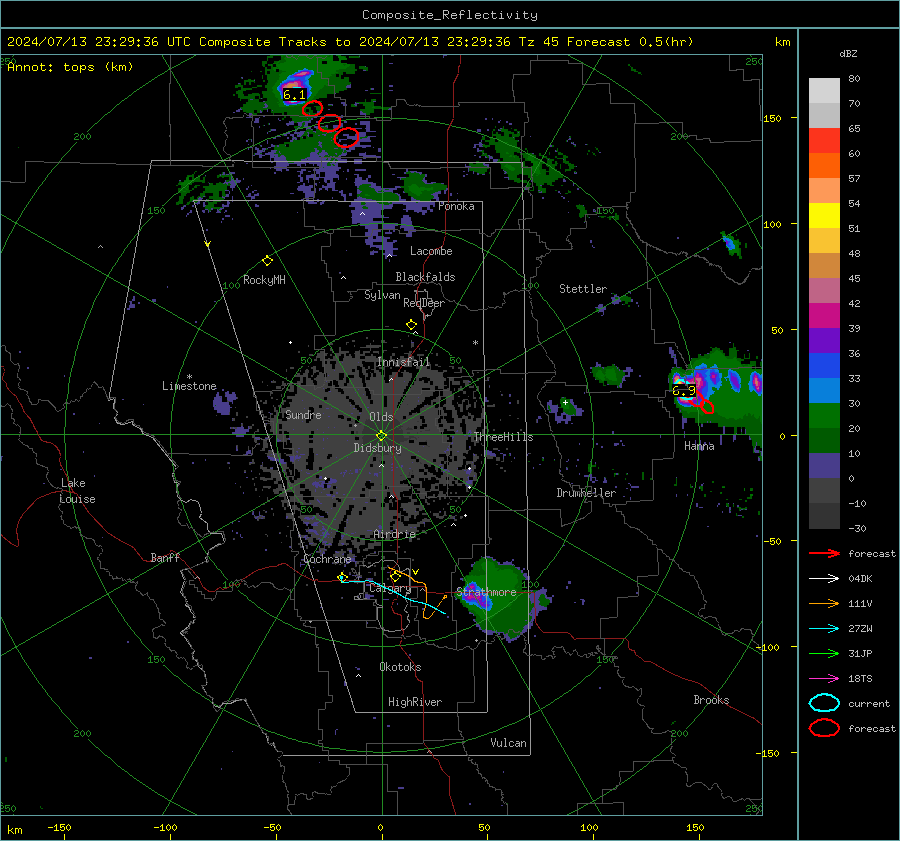Click the Vulcan town label
The width and height of the screenshot is (900, 841).
(x=508, y=743)
